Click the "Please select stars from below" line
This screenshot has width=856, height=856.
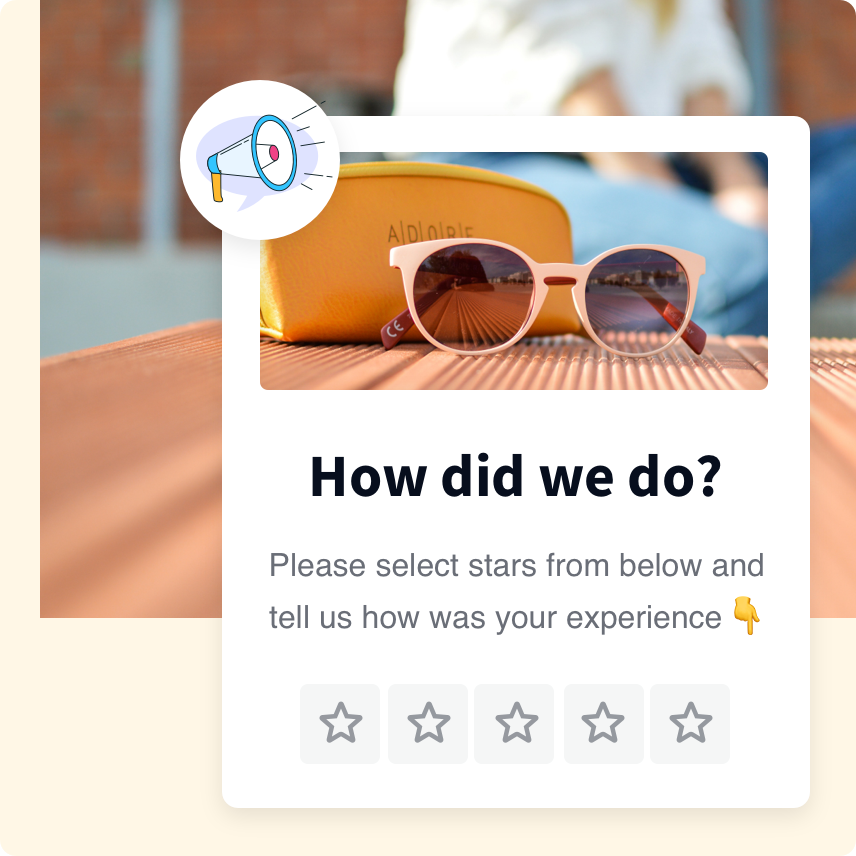[516, 565]
